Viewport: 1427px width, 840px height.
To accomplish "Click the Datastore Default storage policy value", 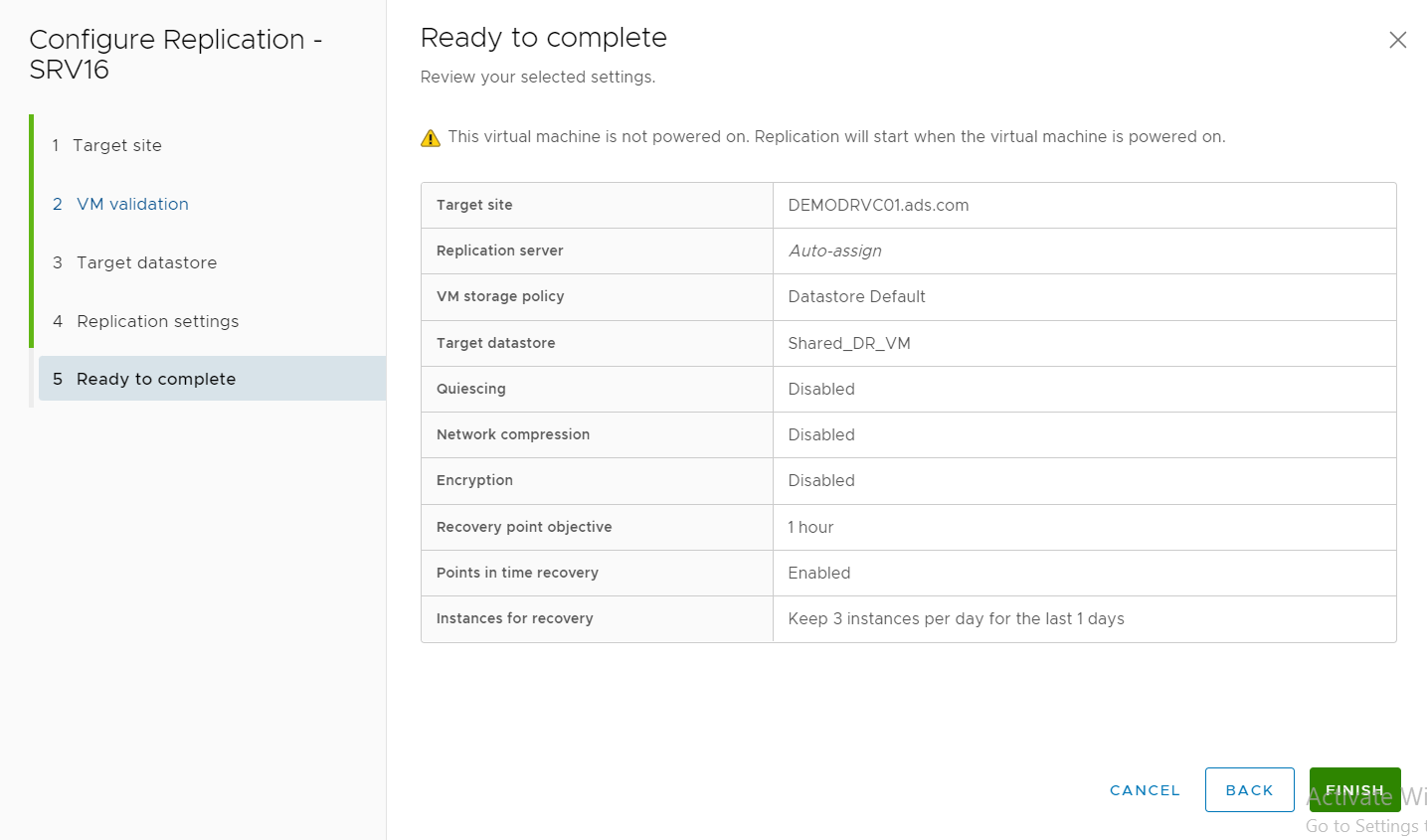I will 856,297.
